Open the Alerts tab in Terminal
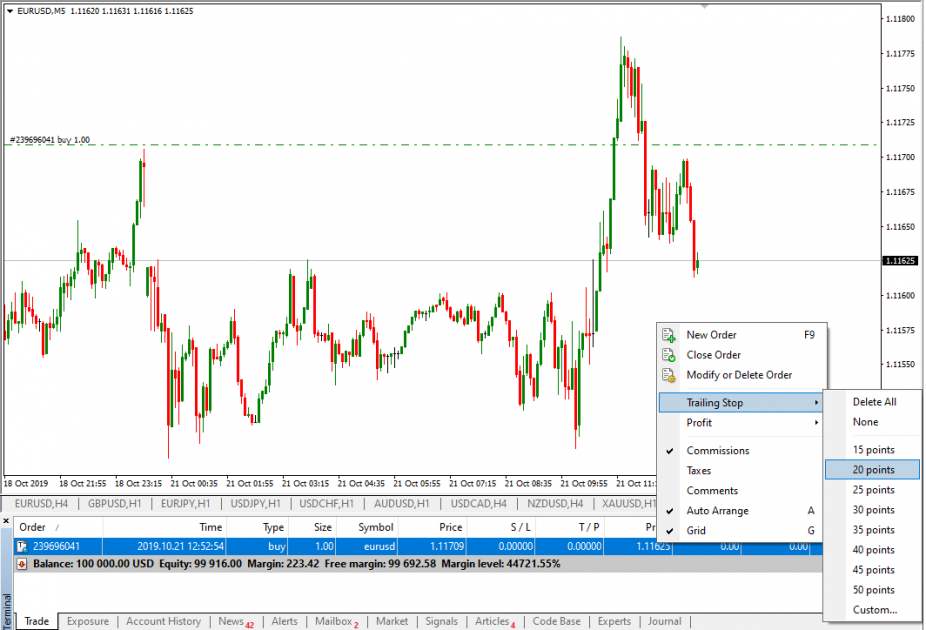The image size is (926, 630). [x=284, y=622]
